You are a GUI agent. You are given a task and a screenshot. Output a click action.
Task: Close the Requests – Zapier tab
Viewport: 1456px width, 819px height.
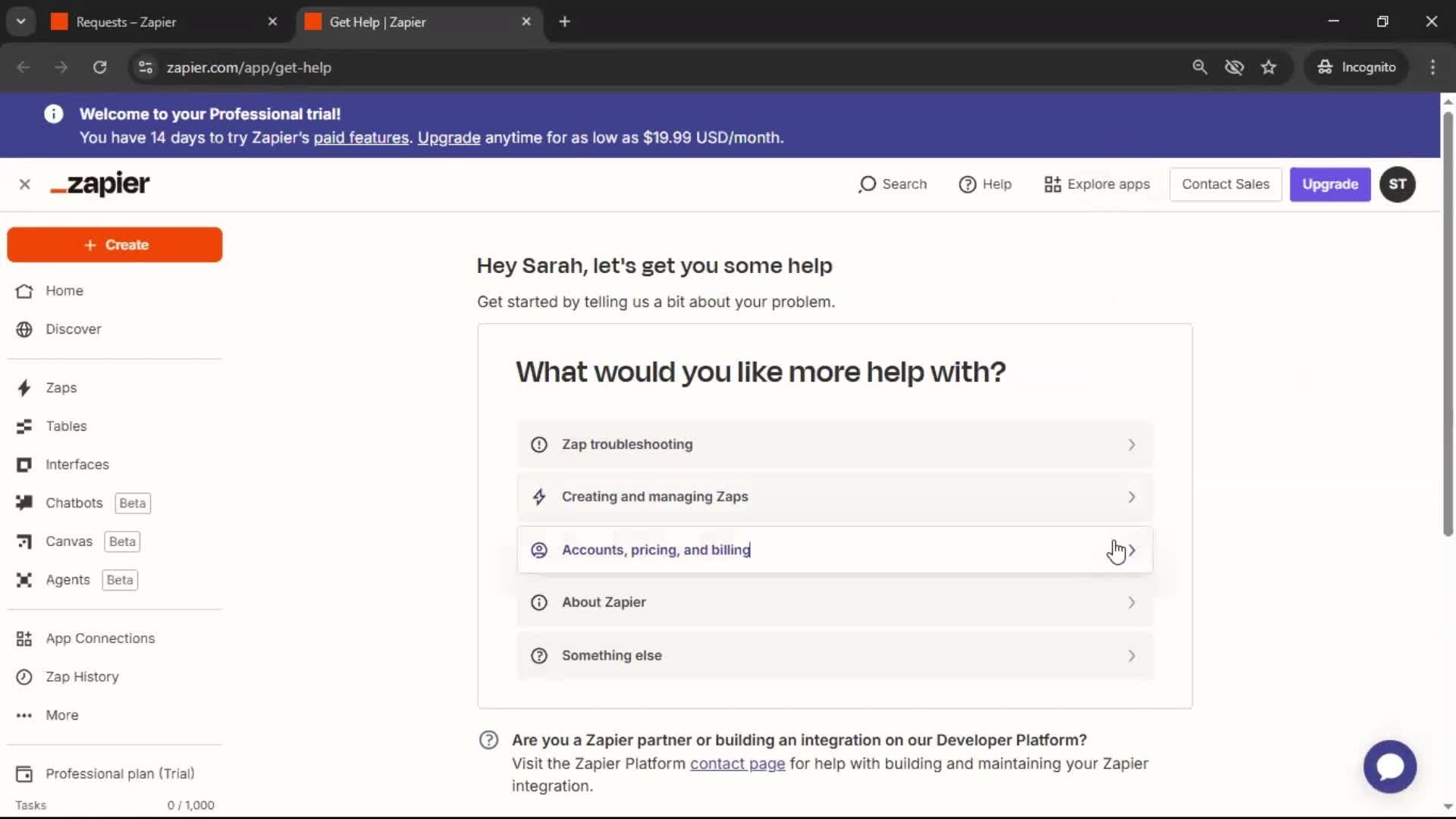[x=272, y=22]
